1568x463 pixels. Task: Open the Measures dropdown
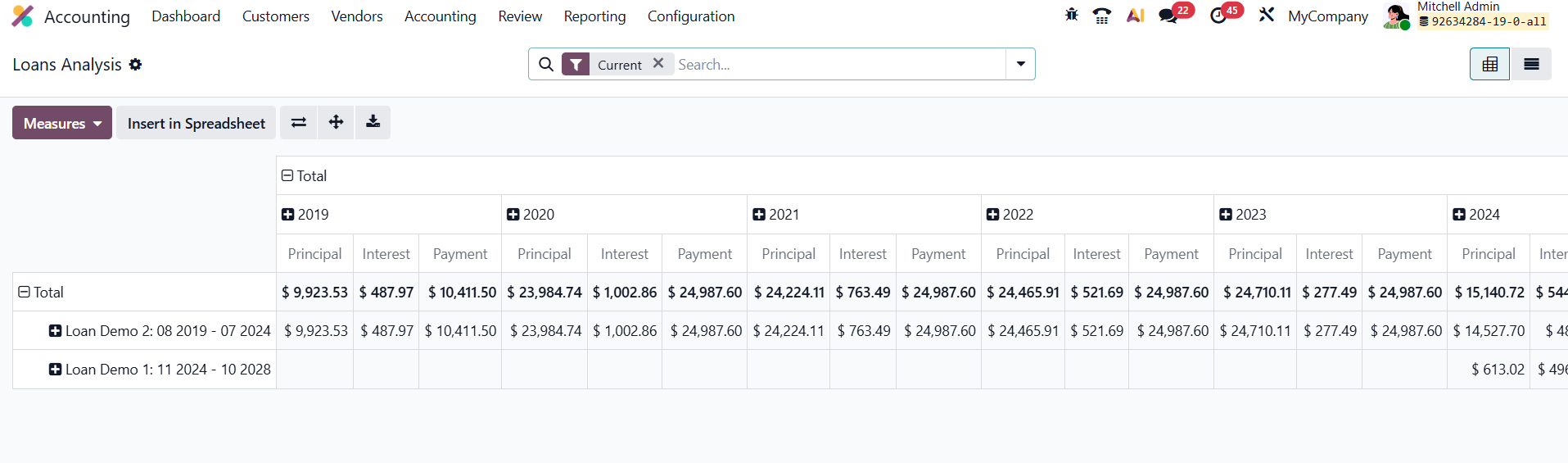click(x=62, y=123)
